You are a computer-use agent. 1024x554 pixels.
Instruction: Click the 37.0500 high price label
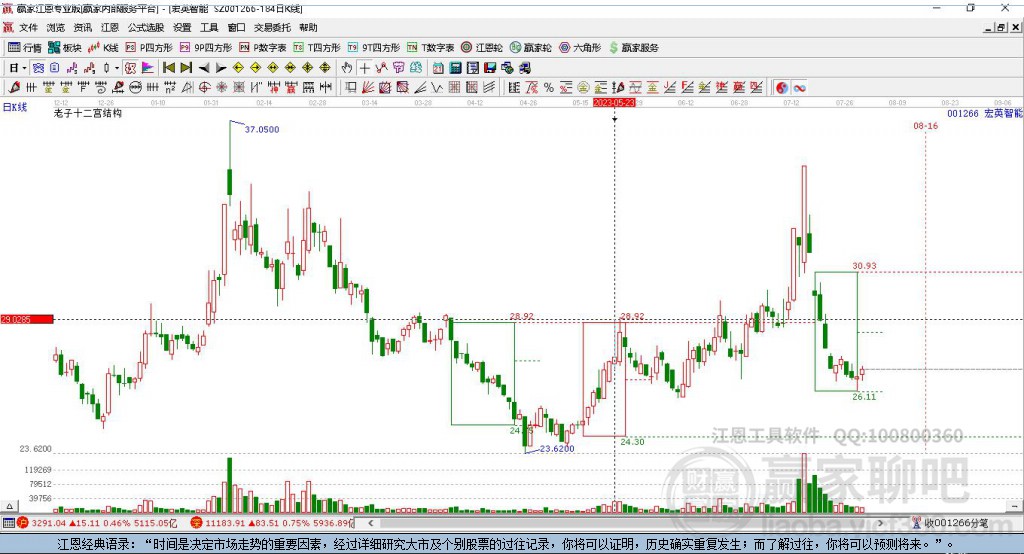point(262,129)
